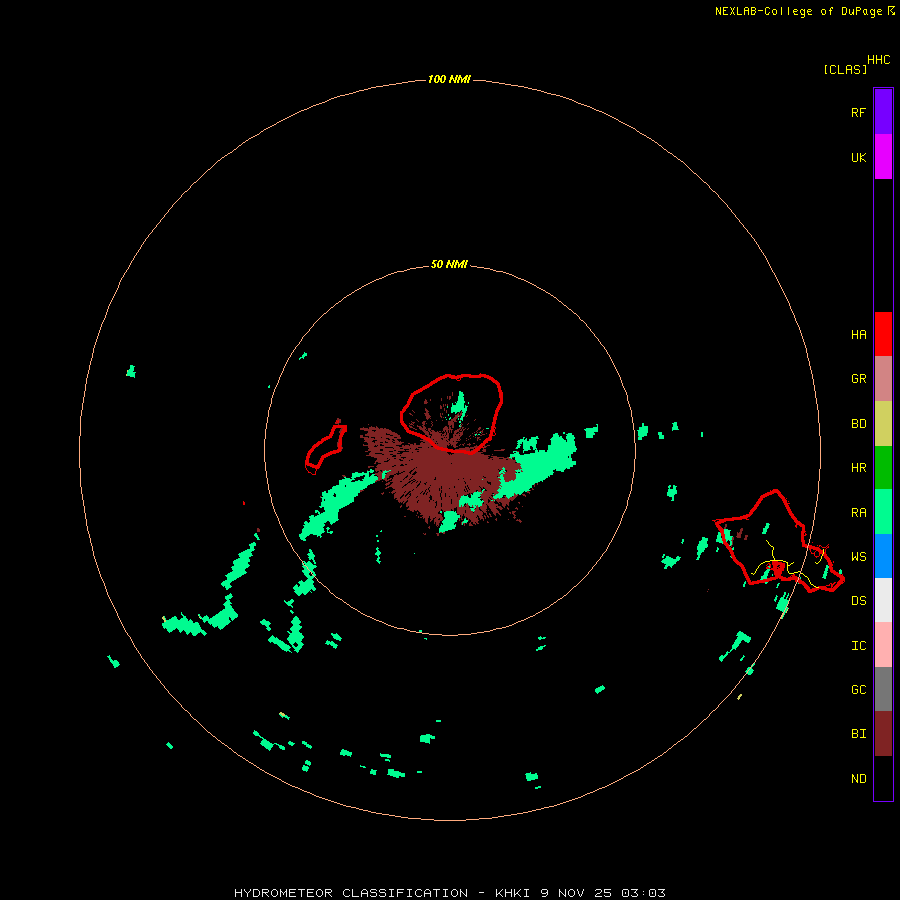The width and height of the screenshot is (900, 900).
Task: Click the WS blue legend swatch
Action: (883, 556)
